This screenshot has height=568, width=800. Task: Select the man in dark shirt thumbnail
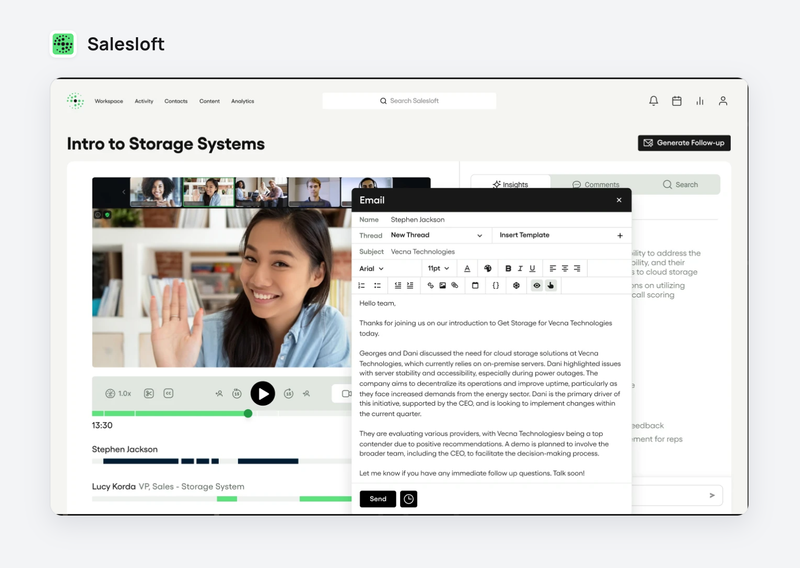click(x=314, y=192)
